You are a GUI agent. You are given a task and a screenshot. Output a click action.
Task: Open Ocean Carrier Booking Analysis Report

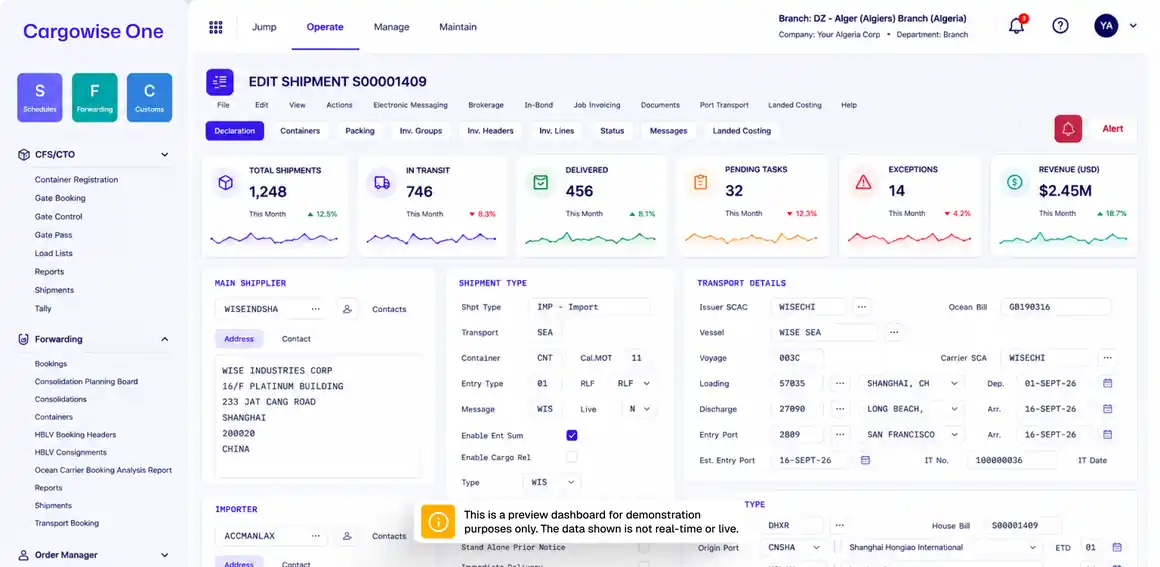103,470
